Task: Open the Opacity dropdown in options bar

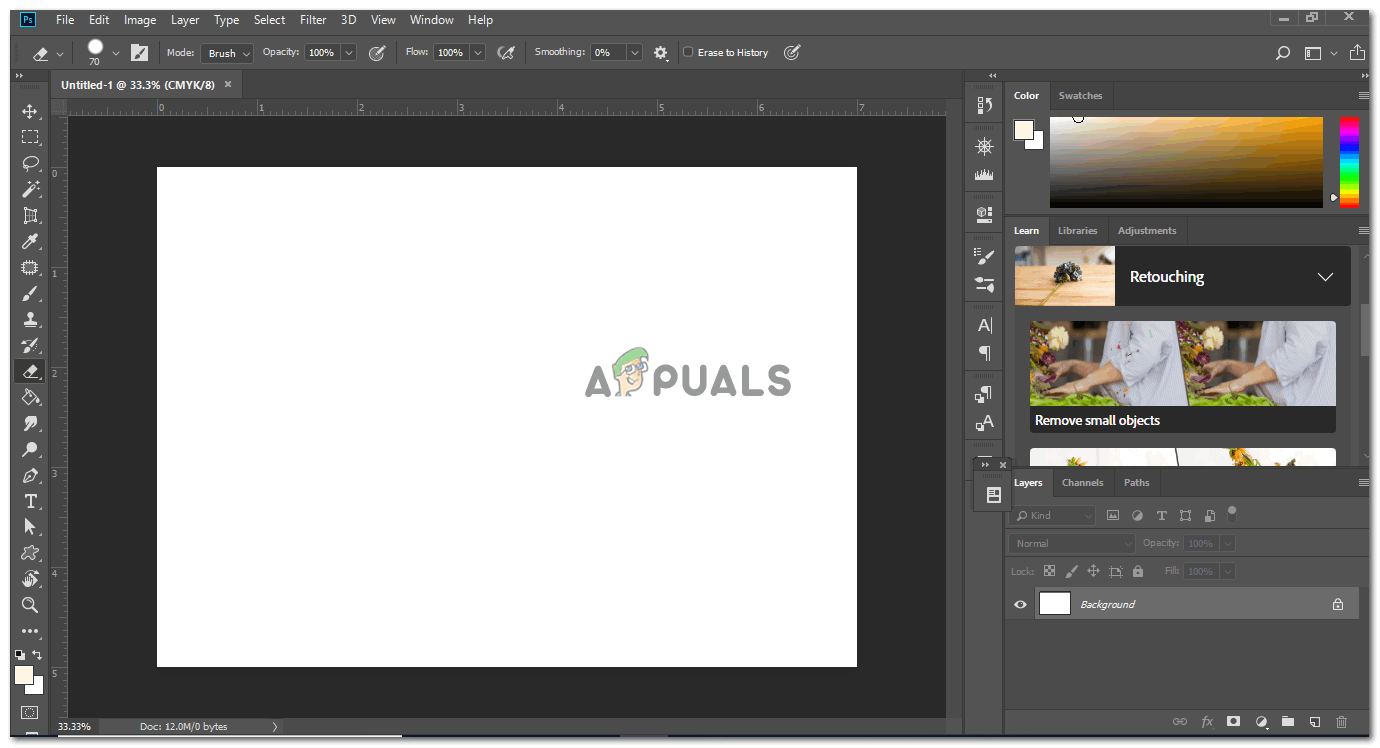Action: pos(348,53)
